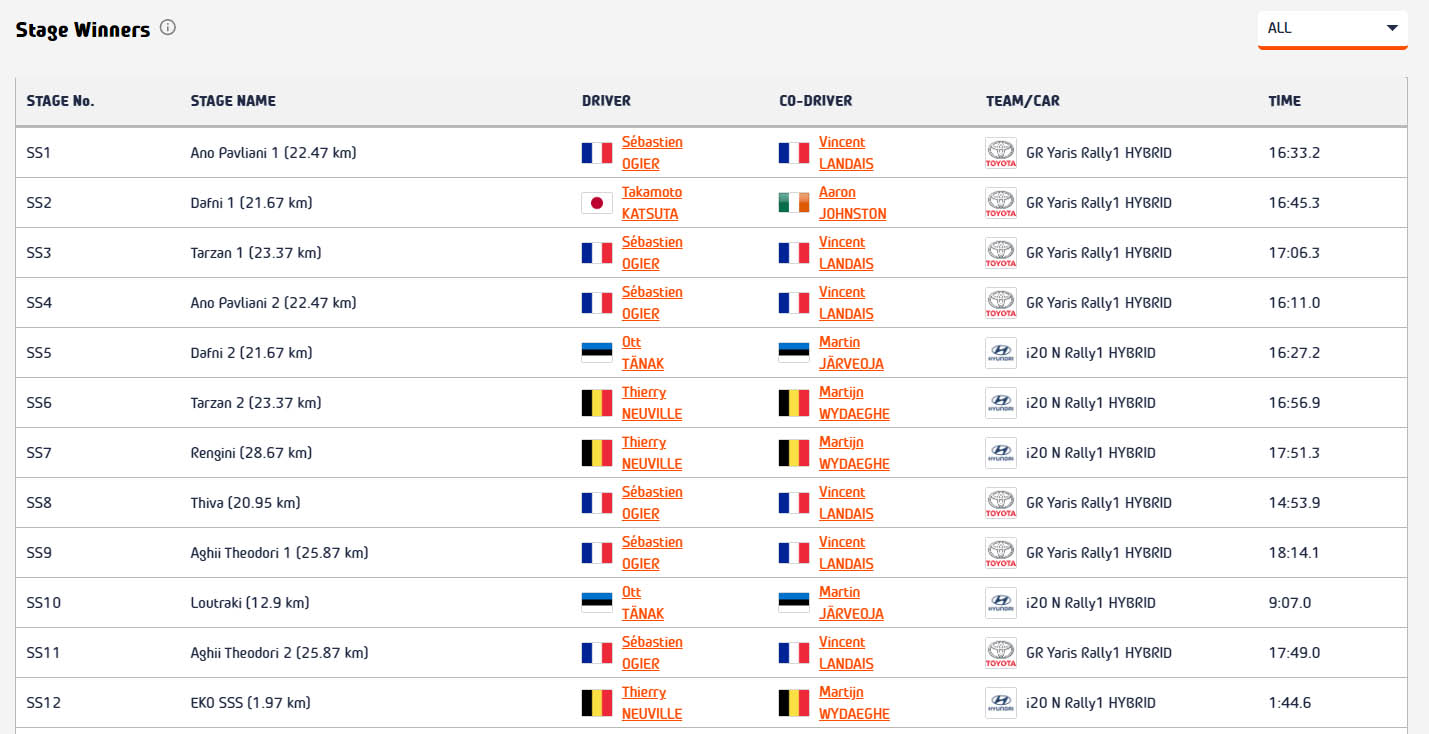Click the Irish flag beside Aaron Johnston
1429x734 pixels.
[x=794, y=203]
